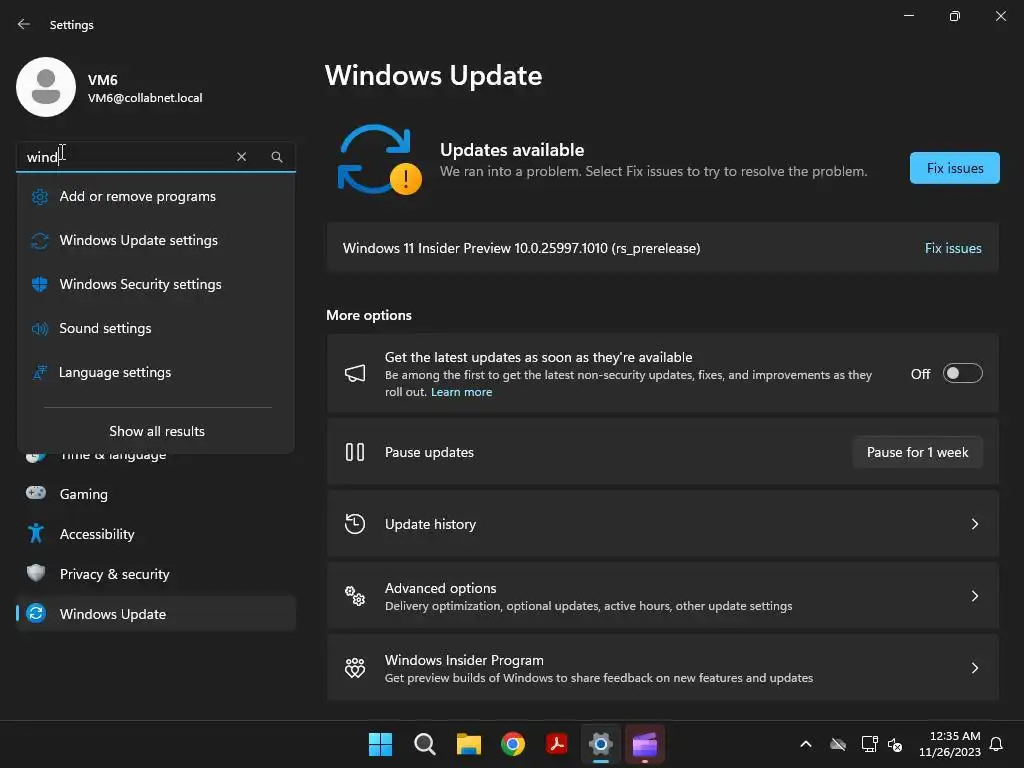
Task: Select Language settings suggestion
Action: pos(156,372)
